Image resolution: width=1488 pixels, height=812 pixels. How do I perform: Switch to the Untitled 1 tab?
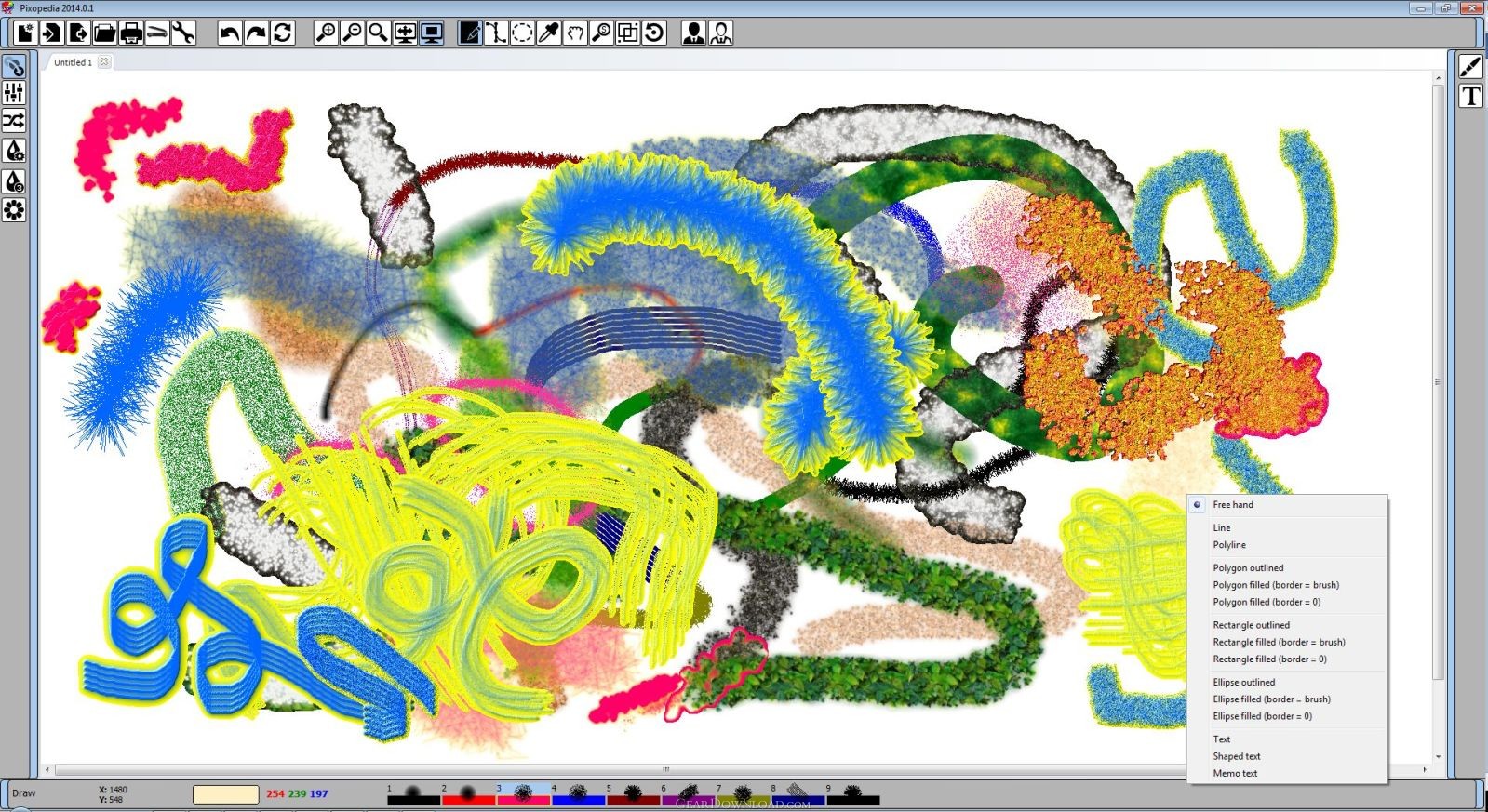73,62
